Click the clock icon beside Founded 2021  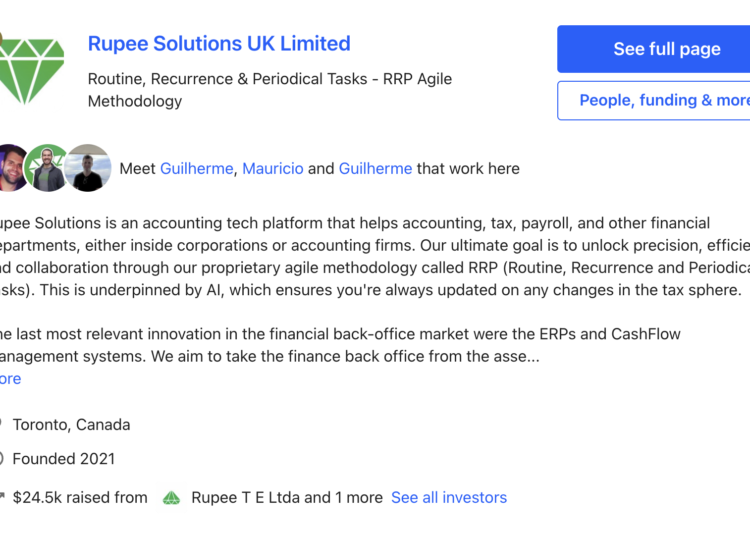1,459
